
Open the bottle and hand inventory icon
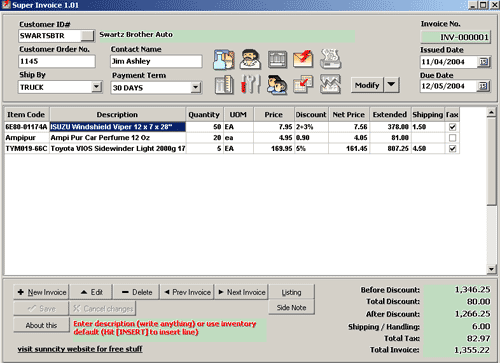pos(224,60)
